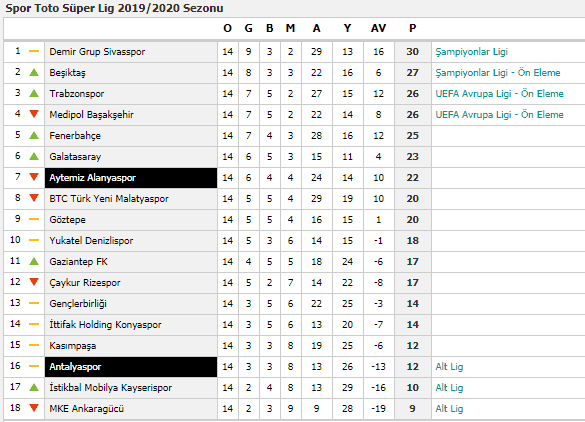This screenshot has width=585, height=422.
Task: Select Fenerbahçe team name
Action: click(x=75, y=136)
